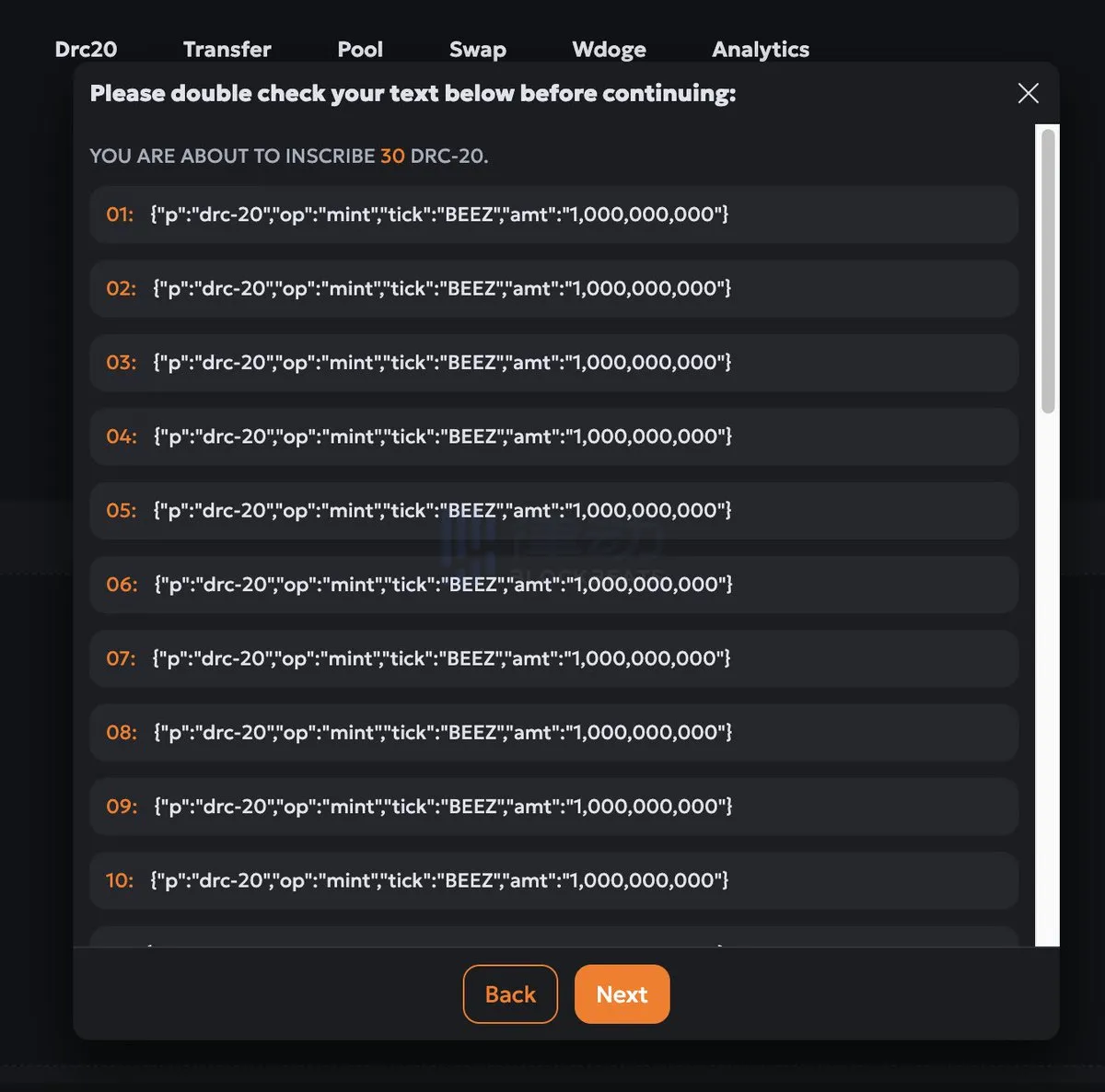Screen dimensions: 1105x1092
Task: Select inscription row 09
Action: (x=553, y=807)
